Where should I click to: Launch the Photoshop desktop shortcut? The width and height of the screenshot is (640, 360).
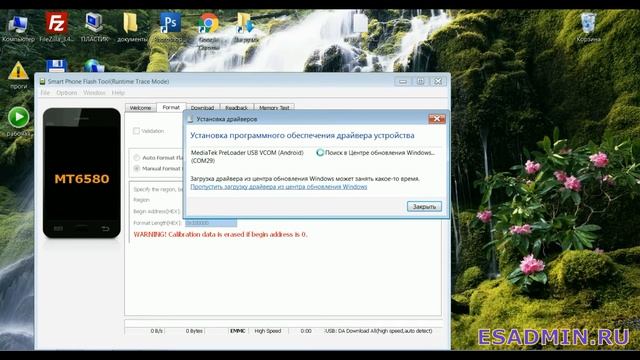[x=170, y=27]
